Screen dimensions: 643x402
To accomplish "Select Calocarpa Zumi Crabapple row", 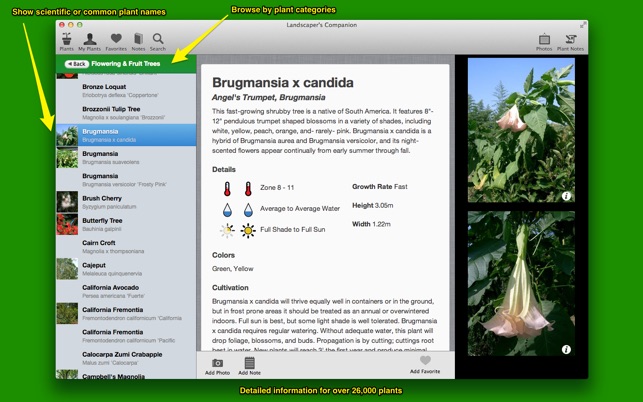I will coord(126,358).
